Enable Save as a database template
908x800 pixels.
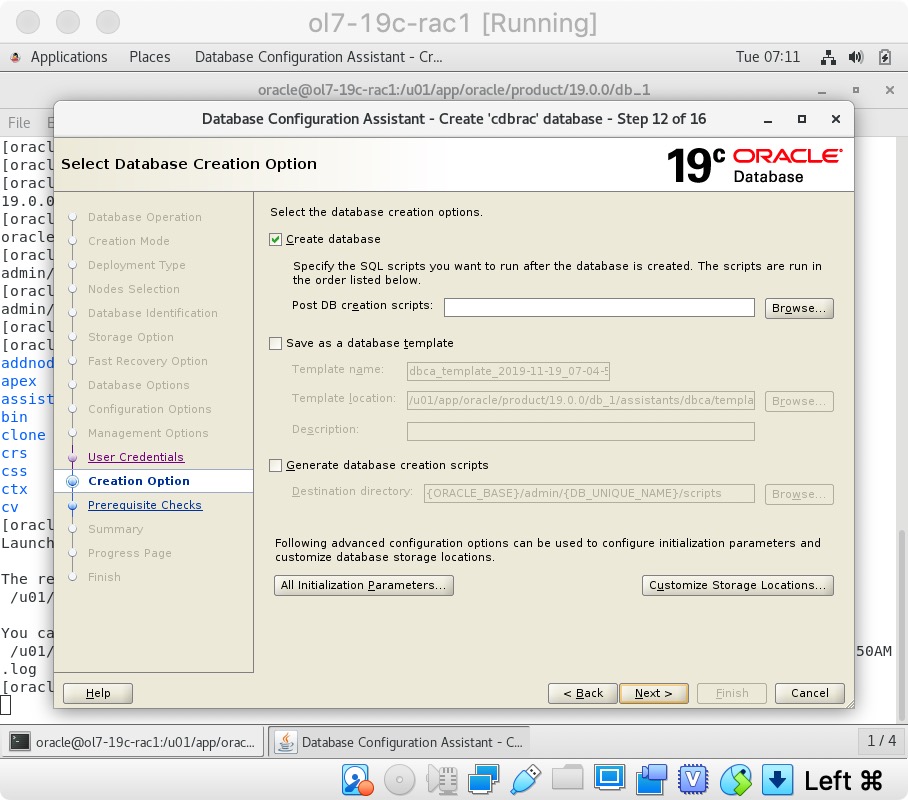276,344
